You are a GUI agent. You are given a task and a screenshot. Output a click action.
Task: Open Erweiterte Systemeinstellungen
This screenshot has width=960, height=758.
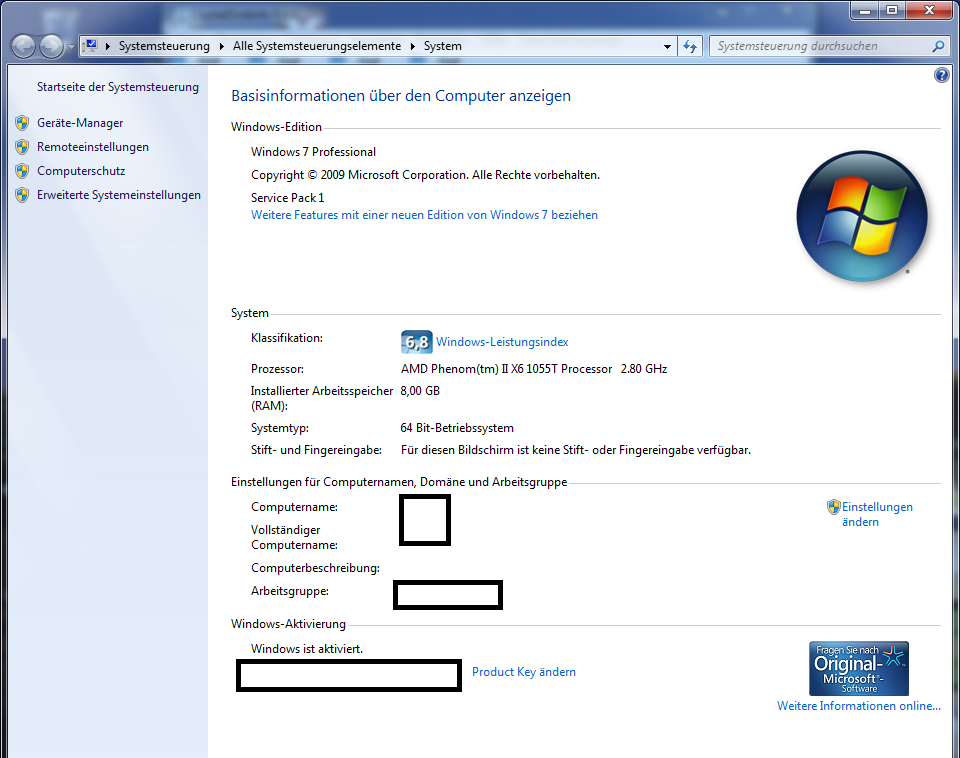coord(119,195)
